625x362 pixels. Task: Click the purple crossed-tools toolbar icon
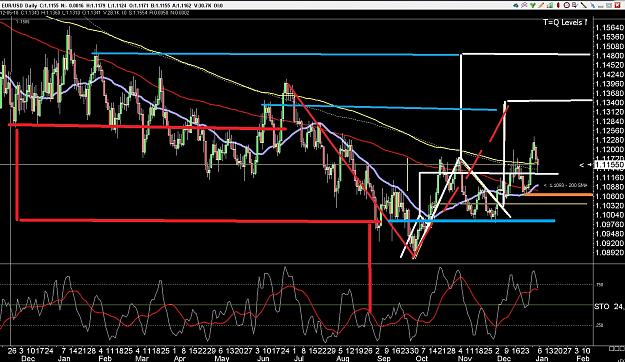pos(524,5)
